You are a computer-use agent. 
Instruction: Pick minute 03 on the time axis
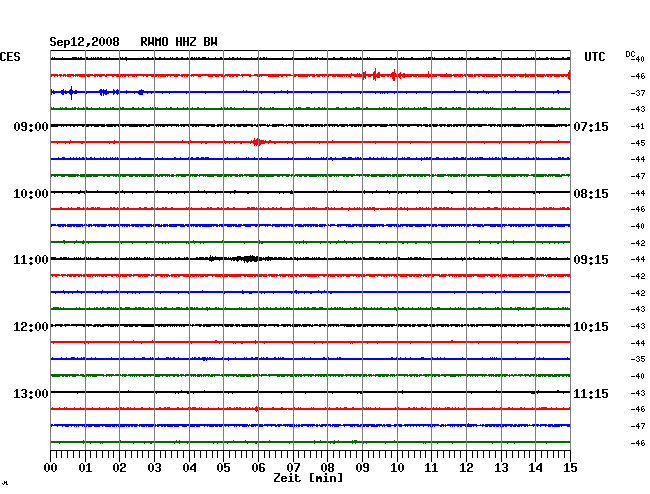155,467
